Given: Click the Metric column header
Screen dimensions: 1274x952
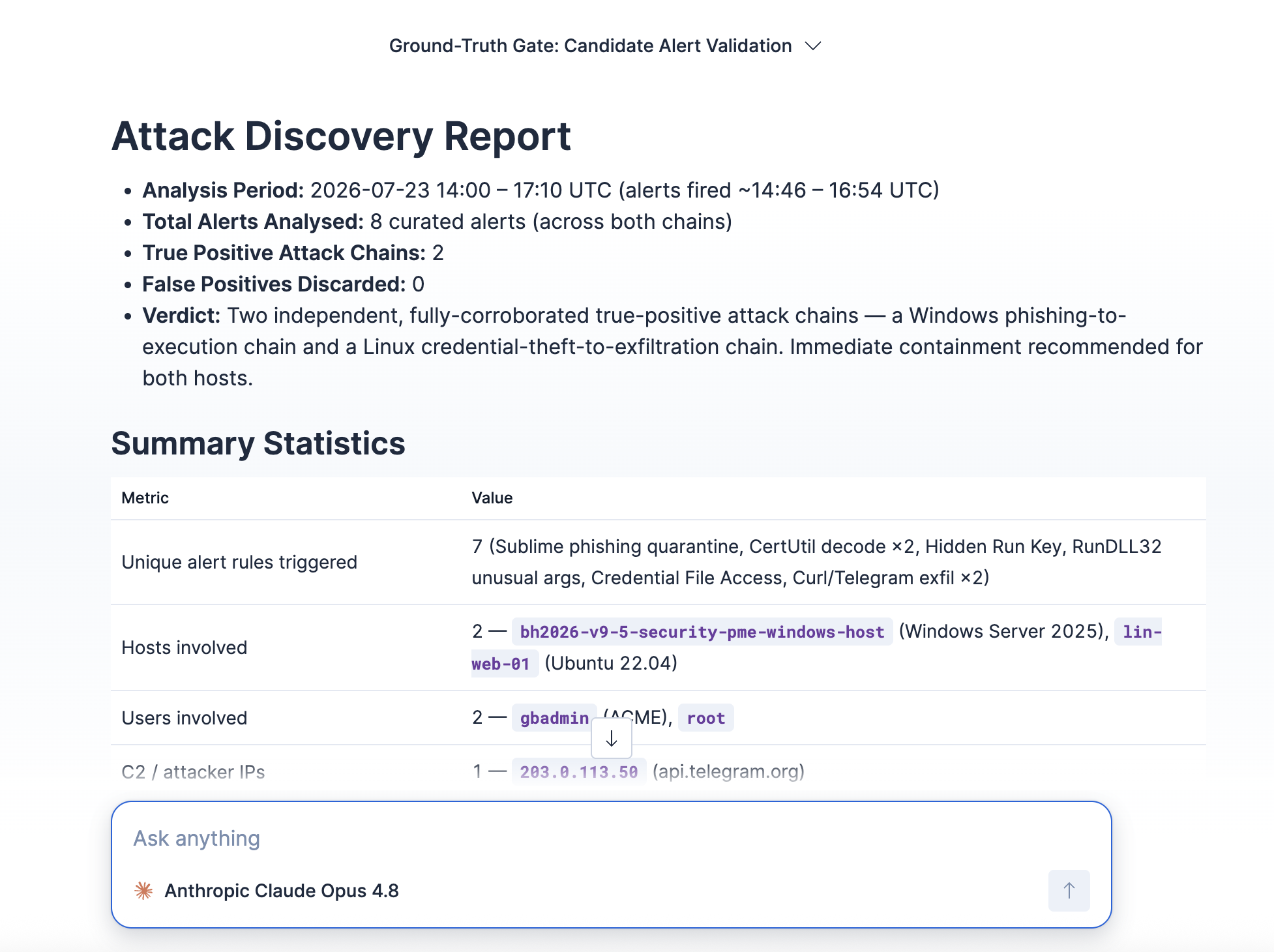Looking at the screenshot, I should tap(145, 498).
